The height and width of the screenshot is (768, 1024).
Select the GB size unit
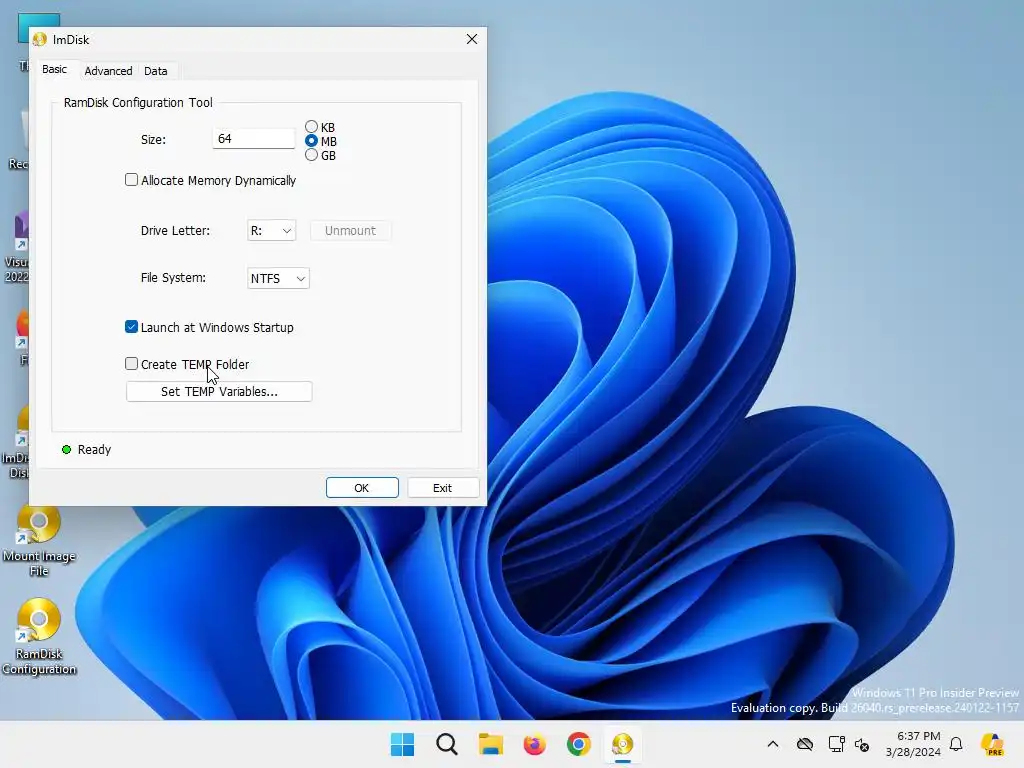[x=312, y=155]
